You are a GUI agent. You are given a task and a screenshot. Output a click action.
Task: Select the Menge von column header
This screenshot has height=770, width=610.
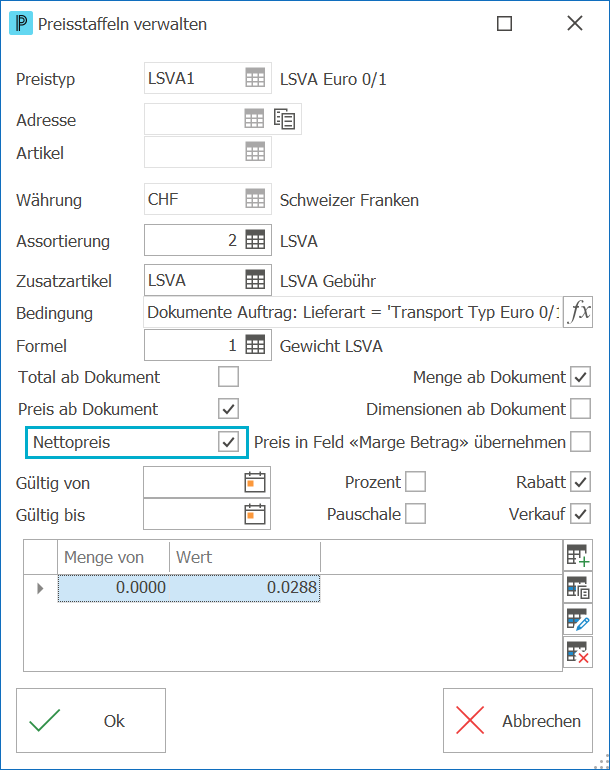coord(113,557)
